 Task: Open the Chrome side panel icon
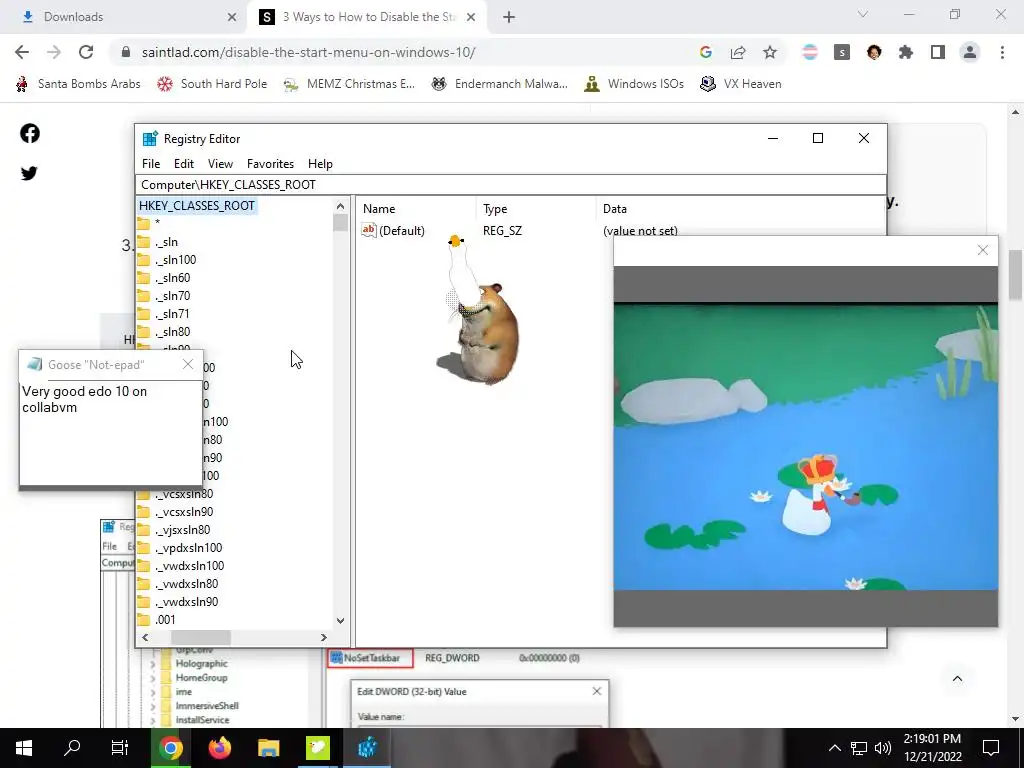[938, 52]
